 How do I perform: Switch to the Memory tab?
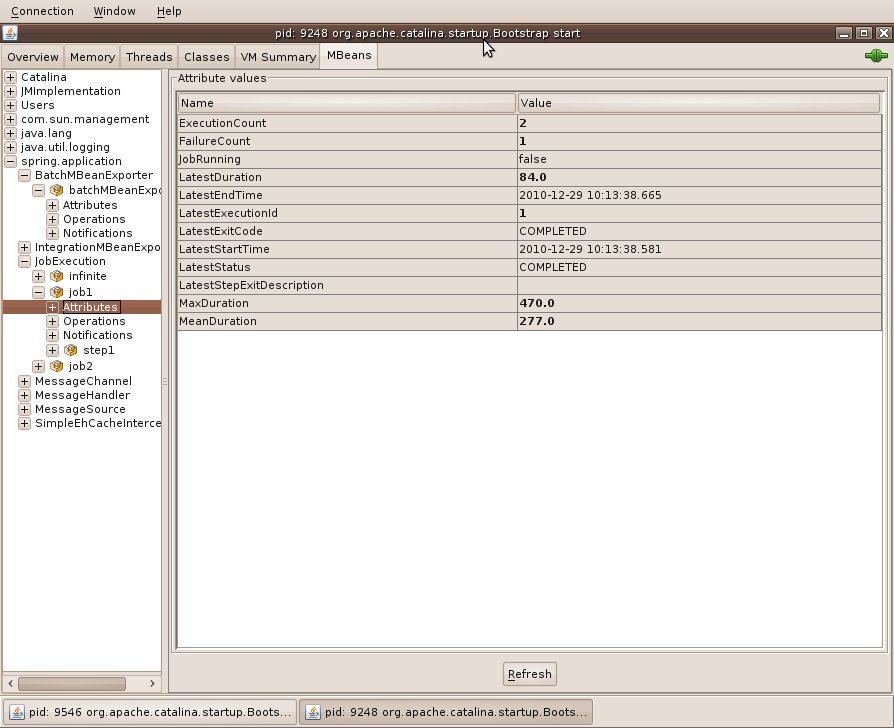pos(91,56)
